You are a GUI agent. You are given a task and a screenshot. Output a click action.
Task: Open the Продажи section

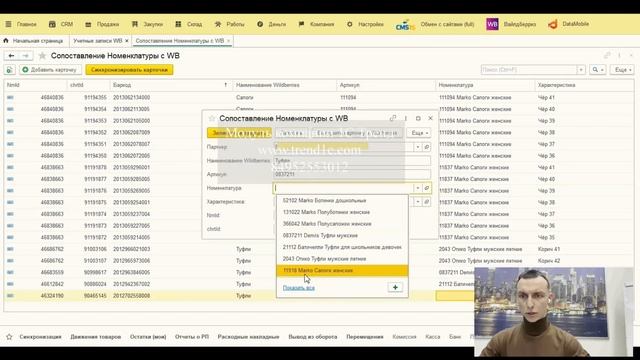[102, 24]
